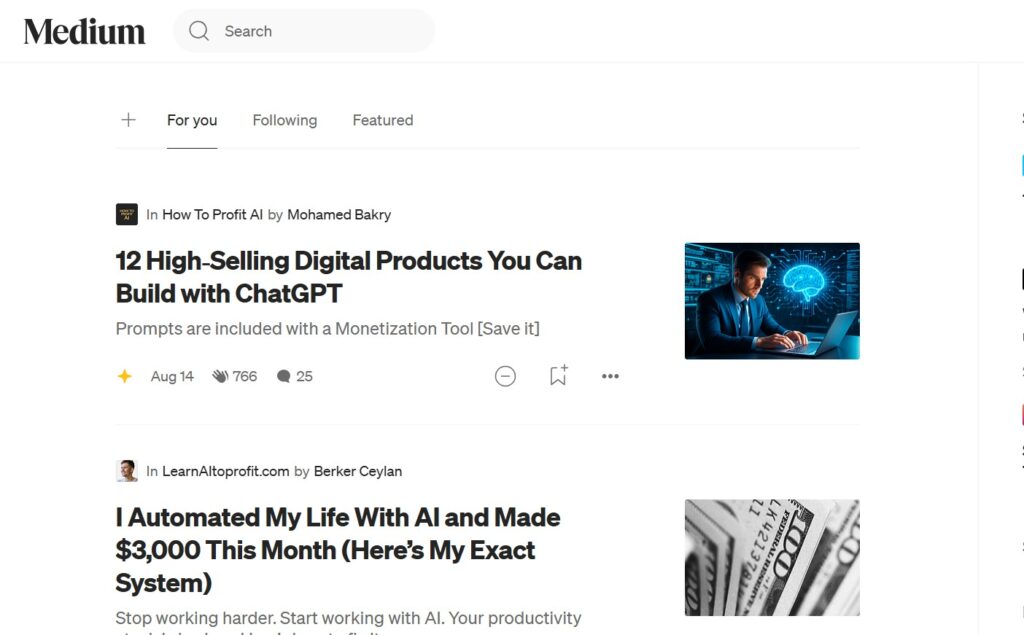The height and width of the screenshot is (635, 1024).
Task: Click the yellow member-only star icon
Action: click(125, 376)
